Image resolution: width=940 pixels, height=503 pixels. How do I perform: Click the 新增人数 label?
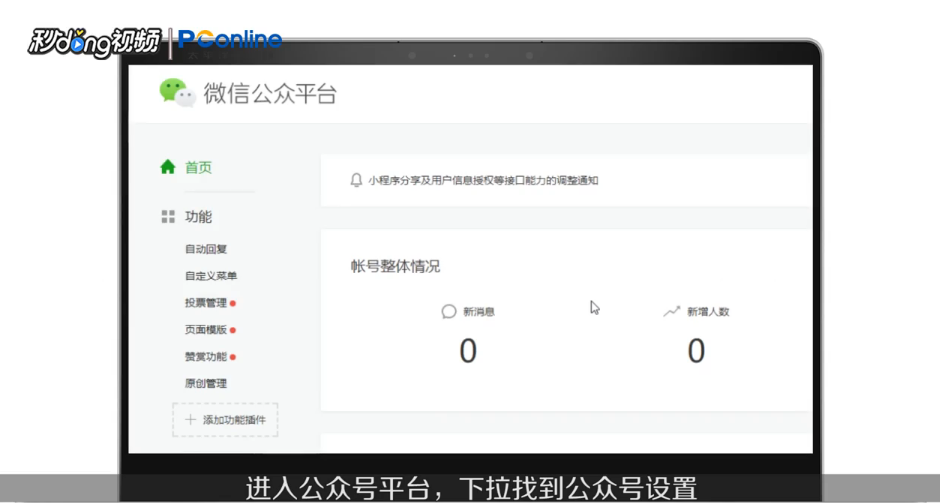click(708, 312)
